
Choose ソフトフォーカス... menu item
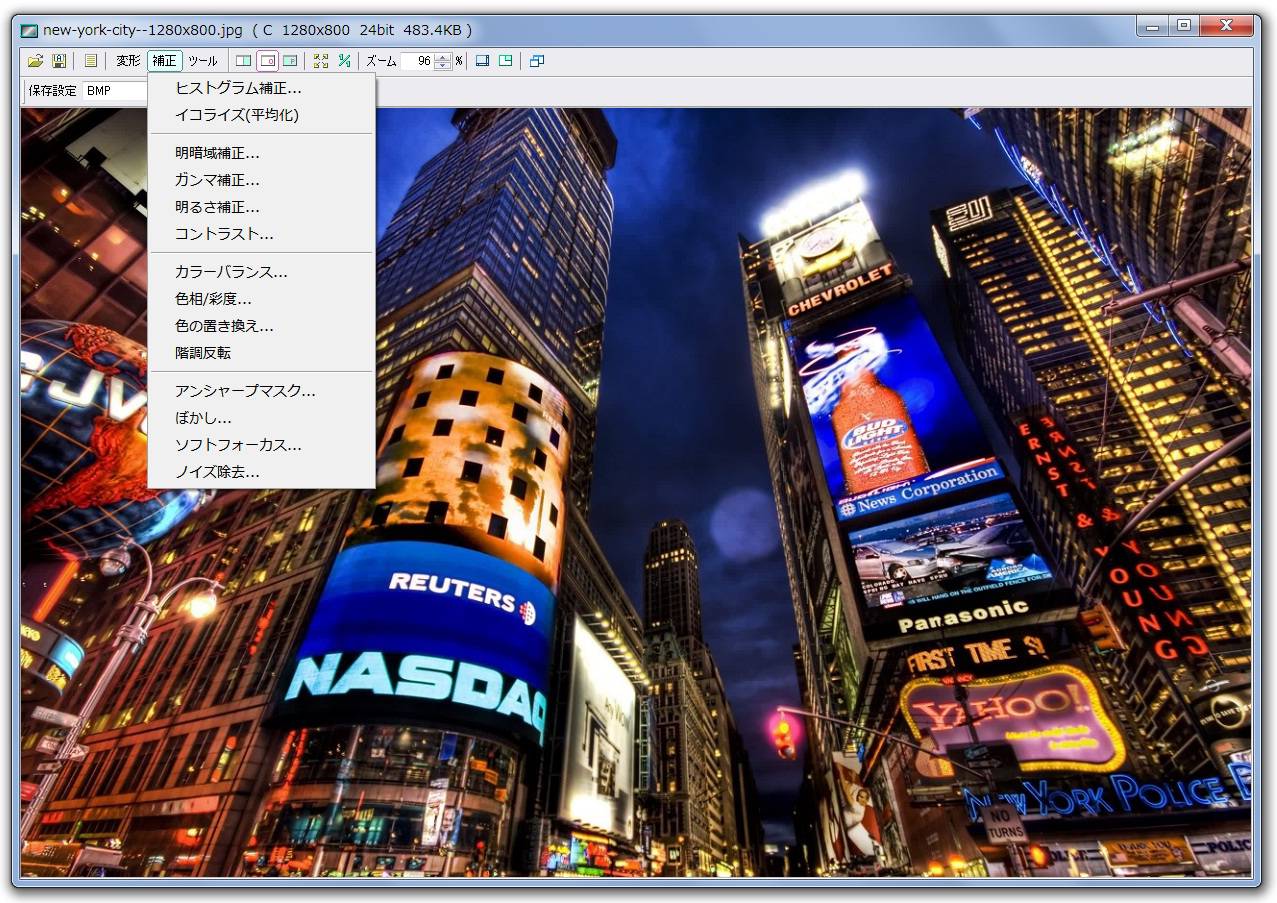click(261, 445)
